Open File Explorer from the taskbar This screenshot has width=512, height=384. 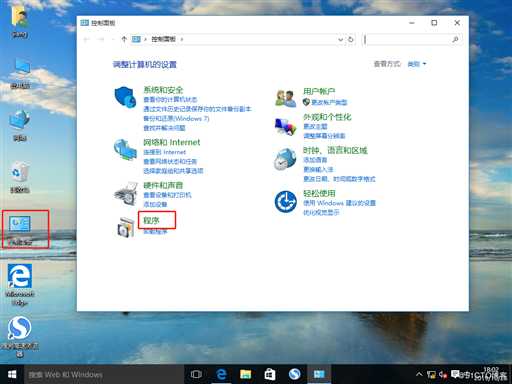pos(246,374)
